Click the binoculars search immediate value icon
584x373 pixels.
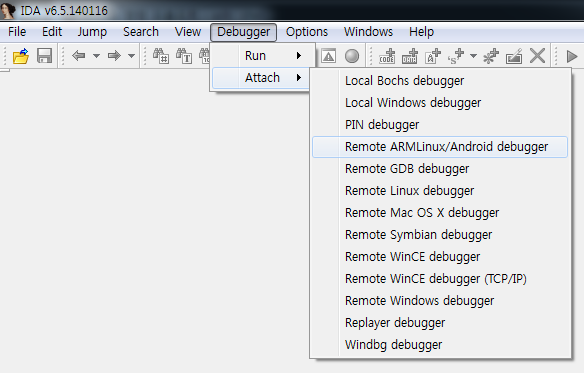tap(161, 56)
